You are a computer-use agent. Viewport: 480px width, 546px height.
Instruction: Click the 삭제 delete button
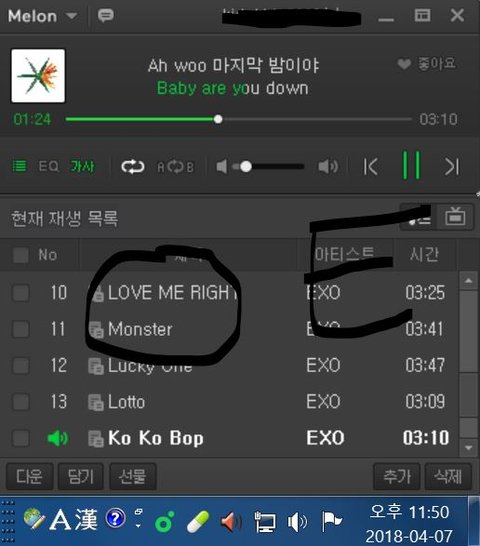coord(448,476)
